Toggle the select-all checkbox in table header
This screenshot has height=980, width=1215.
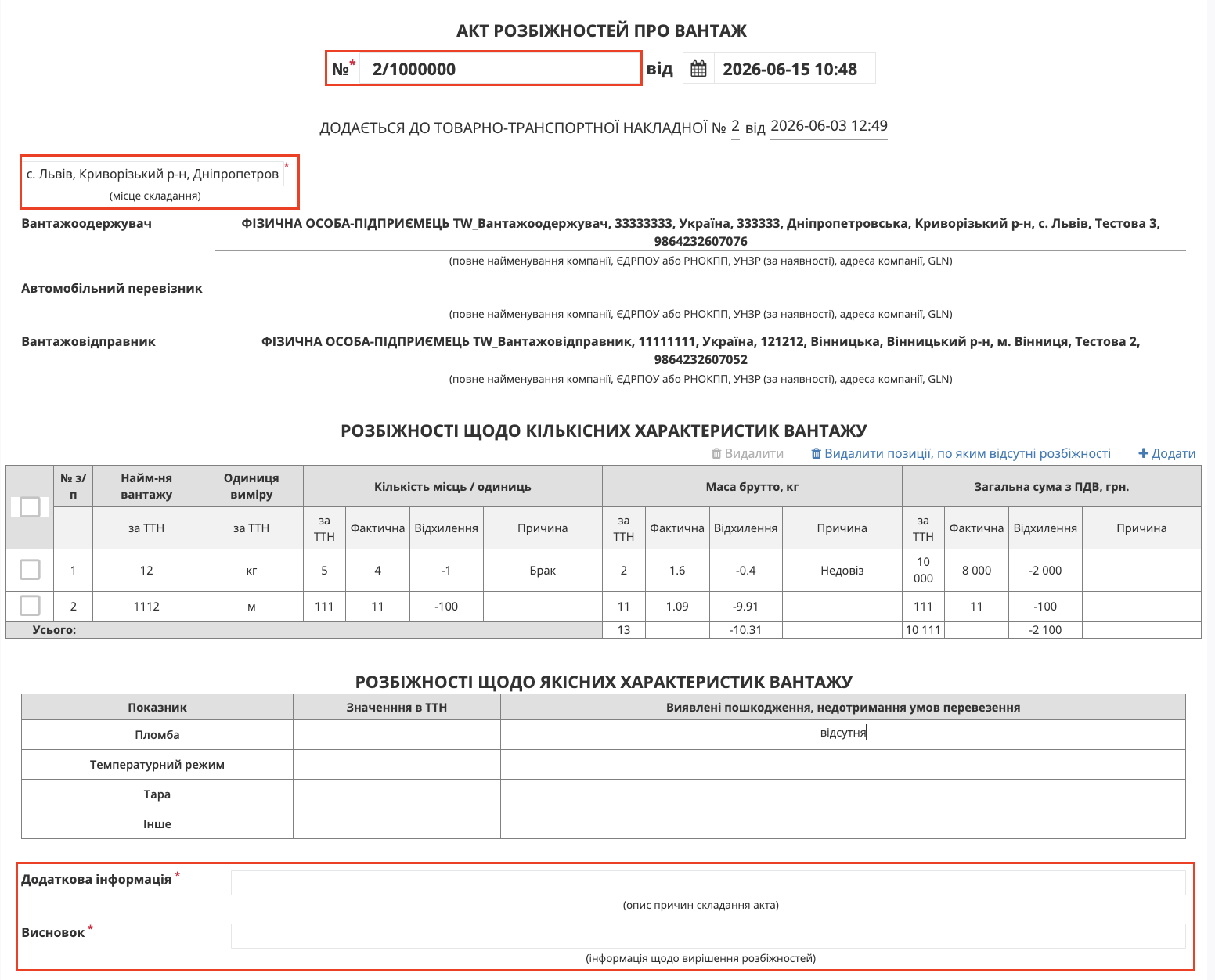30,507
